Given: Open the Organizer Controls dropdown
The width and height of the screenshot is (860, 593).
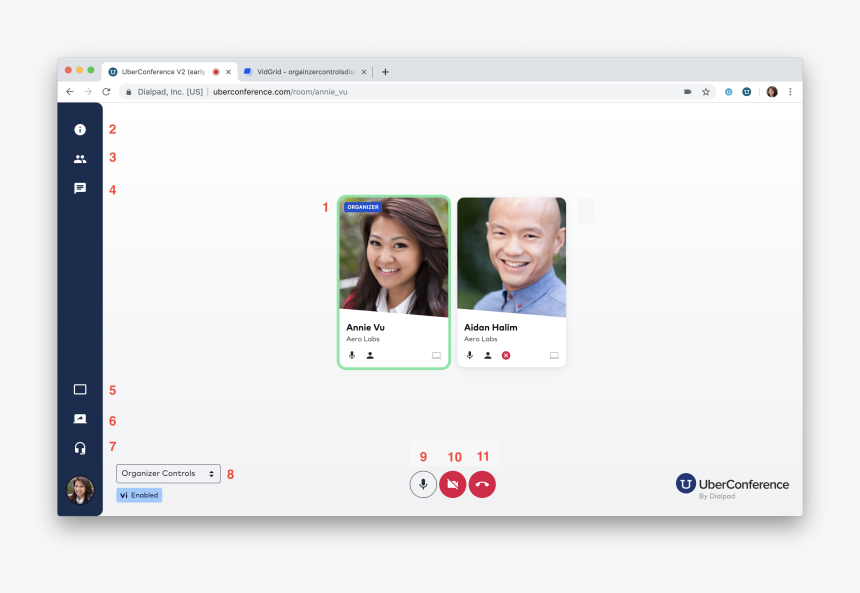Looking at the screenshot, I should point(168,473).
